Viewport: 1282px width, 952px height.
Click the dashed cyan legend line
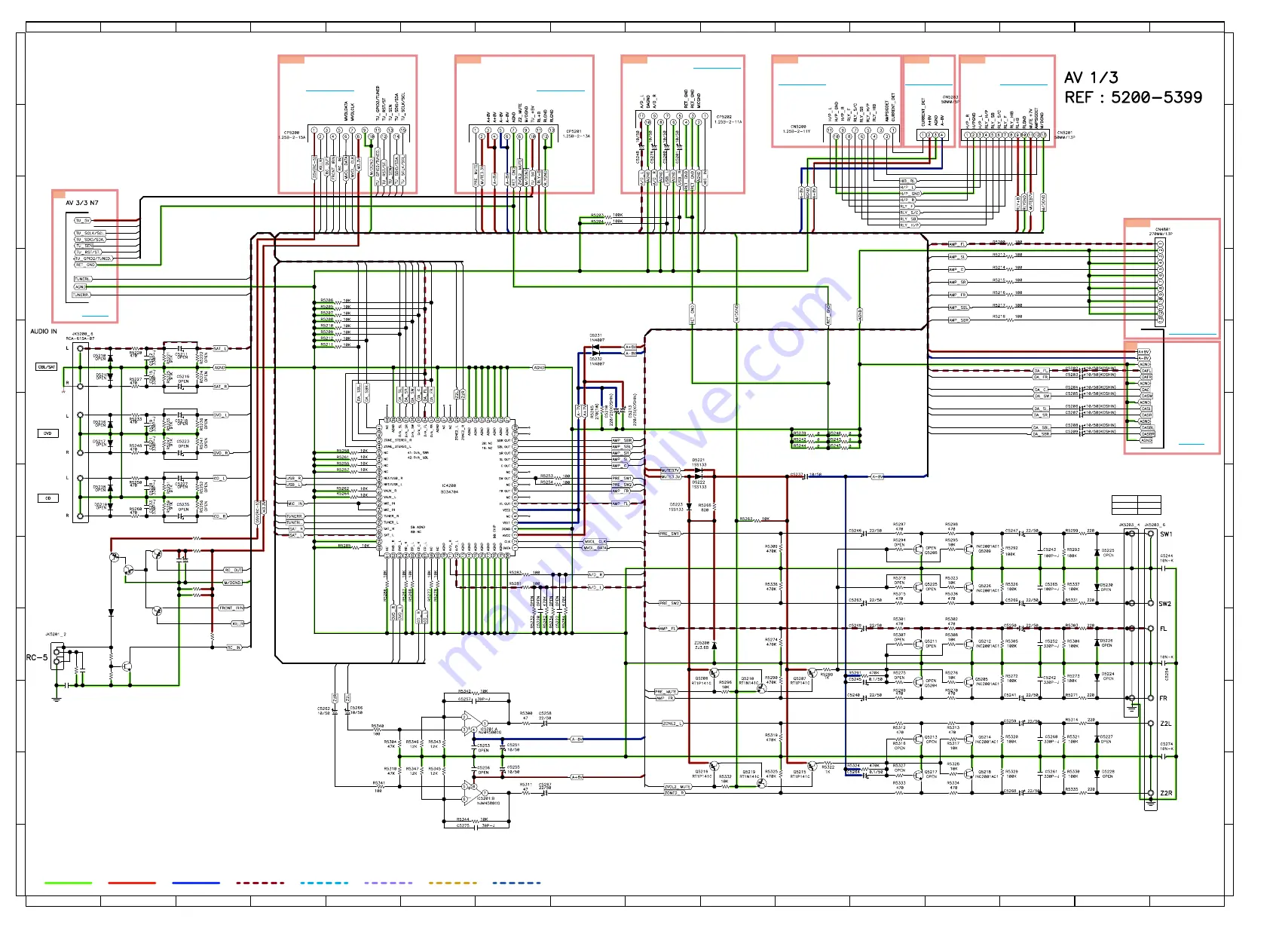pos(324,883)
